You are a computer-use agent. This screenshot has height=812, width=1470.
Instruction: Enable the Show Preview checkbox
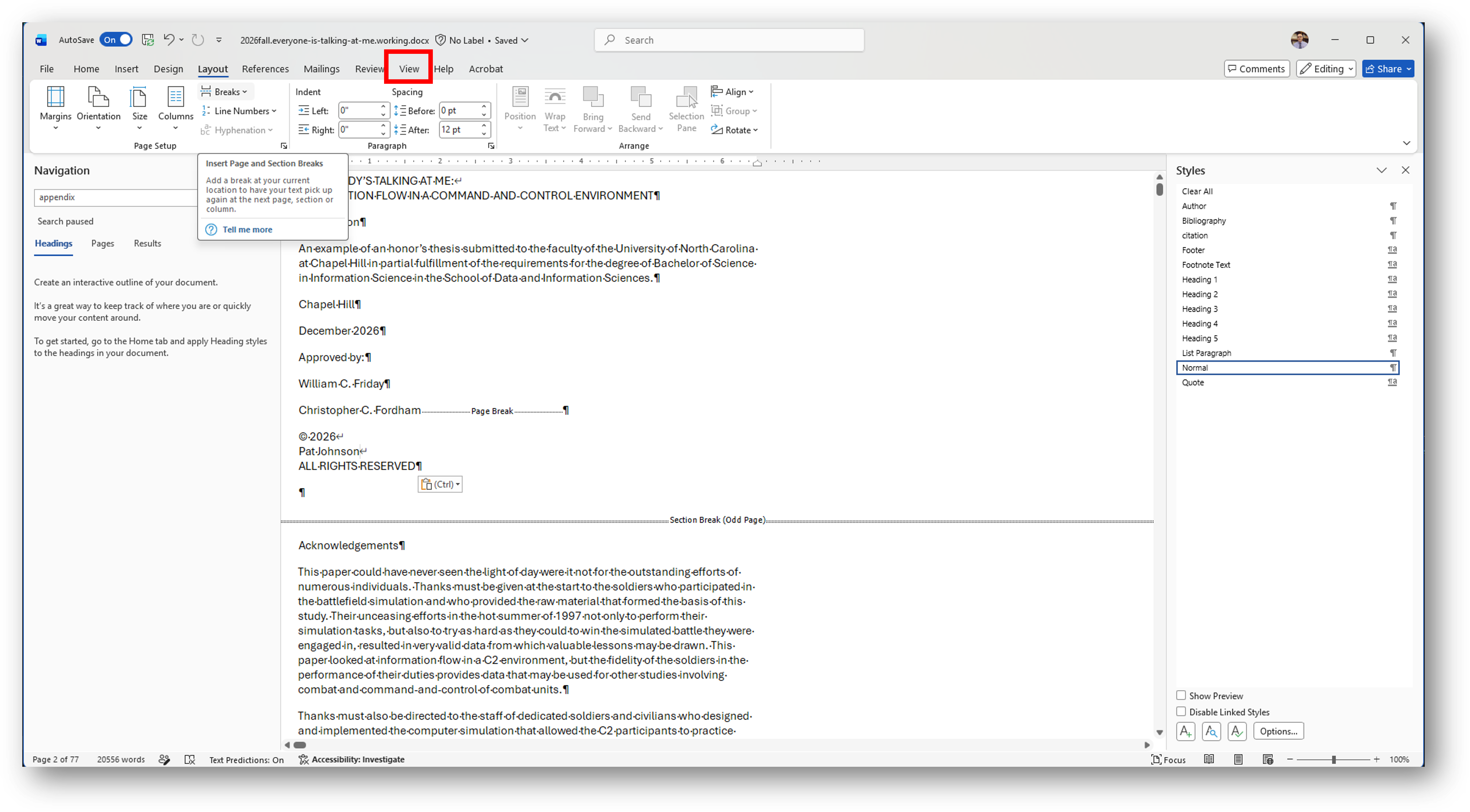point(1181,696)
